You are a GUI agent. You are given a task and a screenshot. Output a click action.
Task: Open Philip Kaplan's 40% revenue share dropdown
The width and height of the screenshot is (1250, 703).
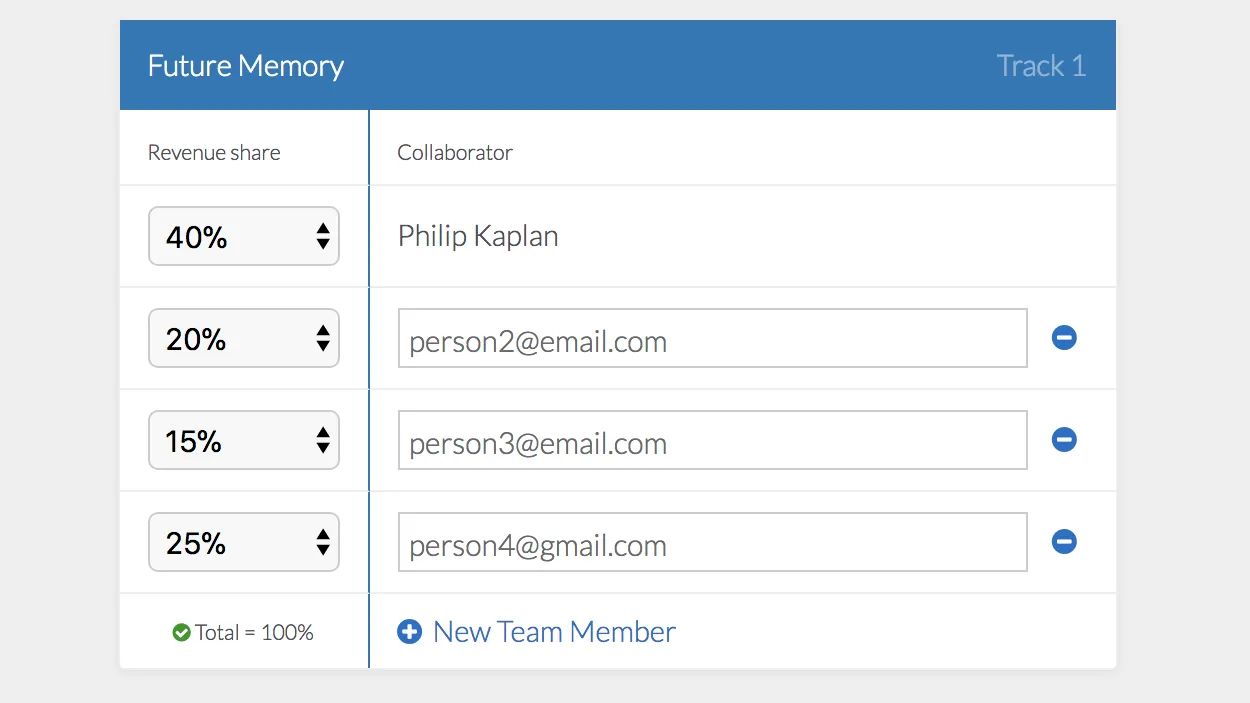(243, 236)
